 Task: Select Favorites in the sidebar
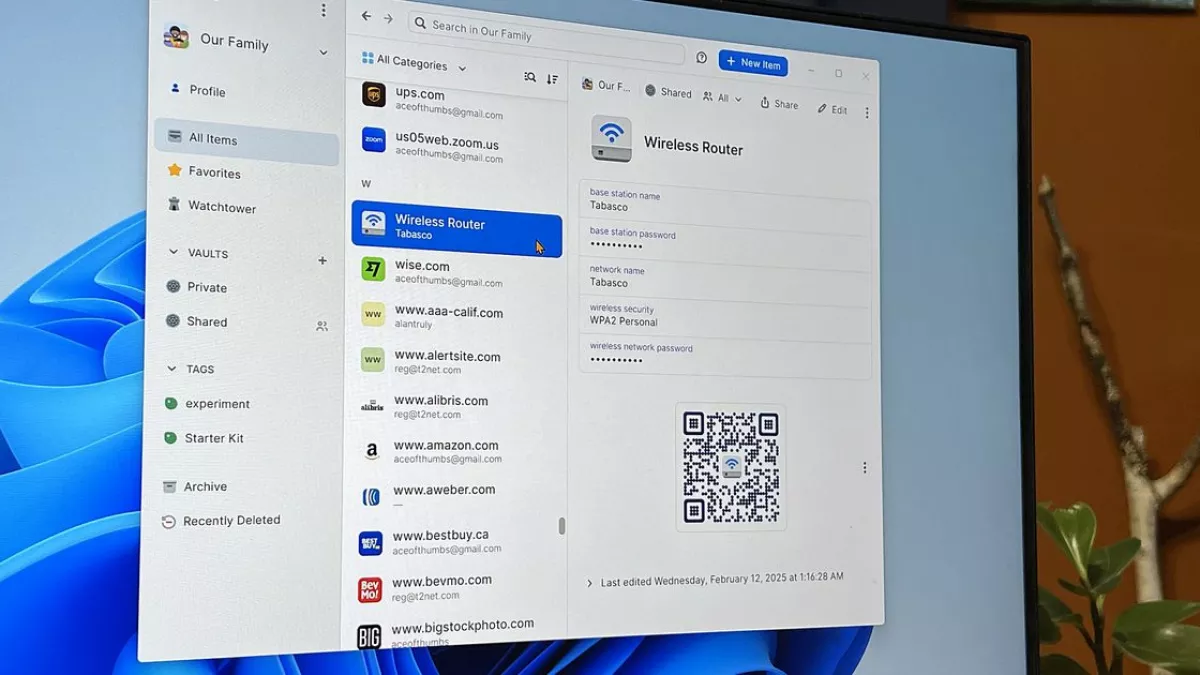click(214, 173)
